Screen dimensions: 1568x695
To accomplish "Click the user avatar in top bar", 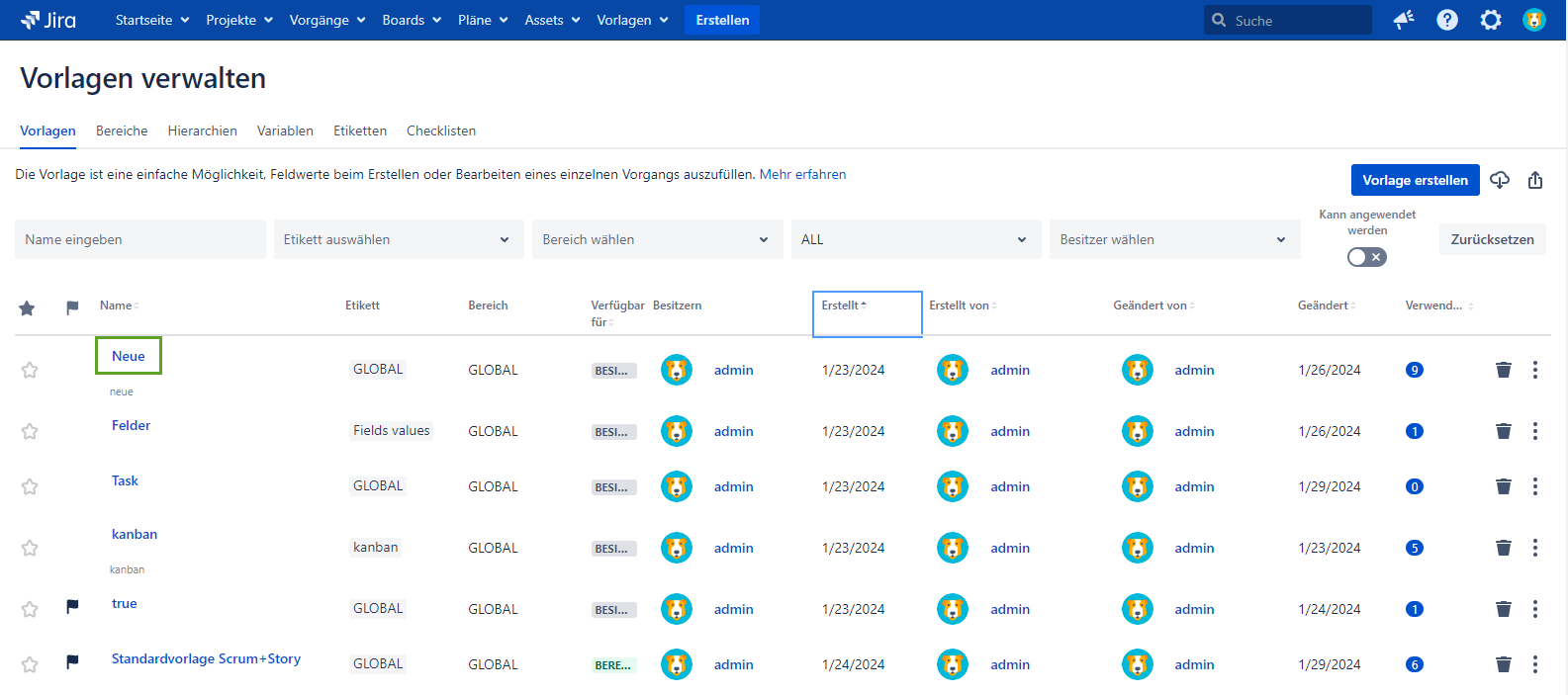I will tap(1534, 20).
